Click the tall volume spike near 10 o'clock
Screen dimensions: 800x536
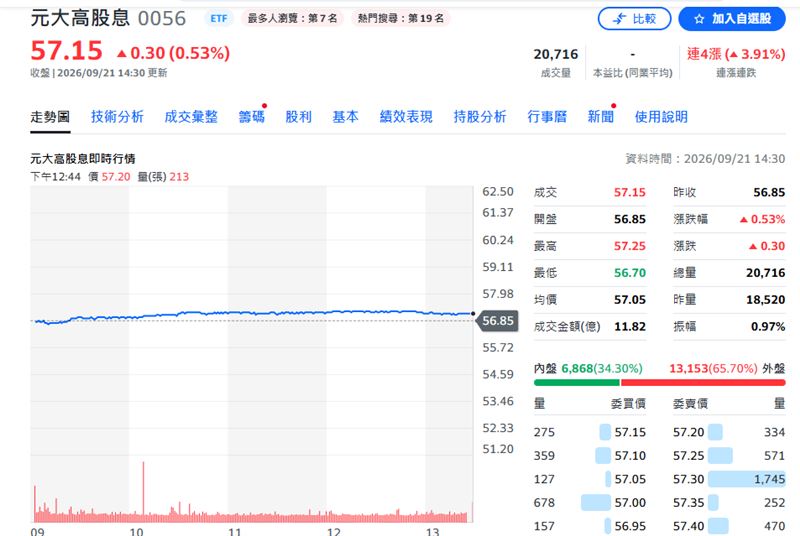pos(143,490)
